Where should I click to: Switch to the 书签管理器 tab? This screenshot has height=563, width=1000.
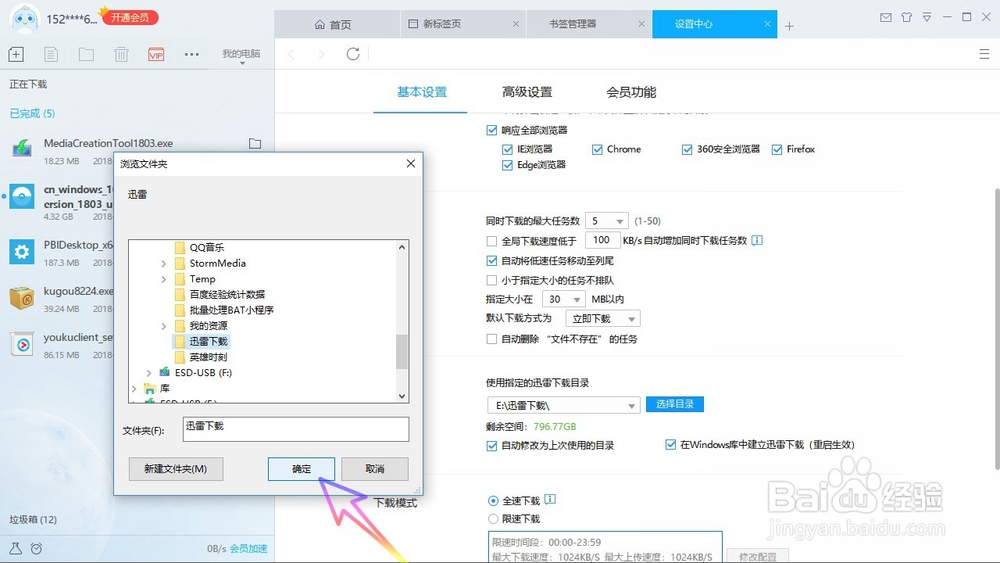coord(589,24)
